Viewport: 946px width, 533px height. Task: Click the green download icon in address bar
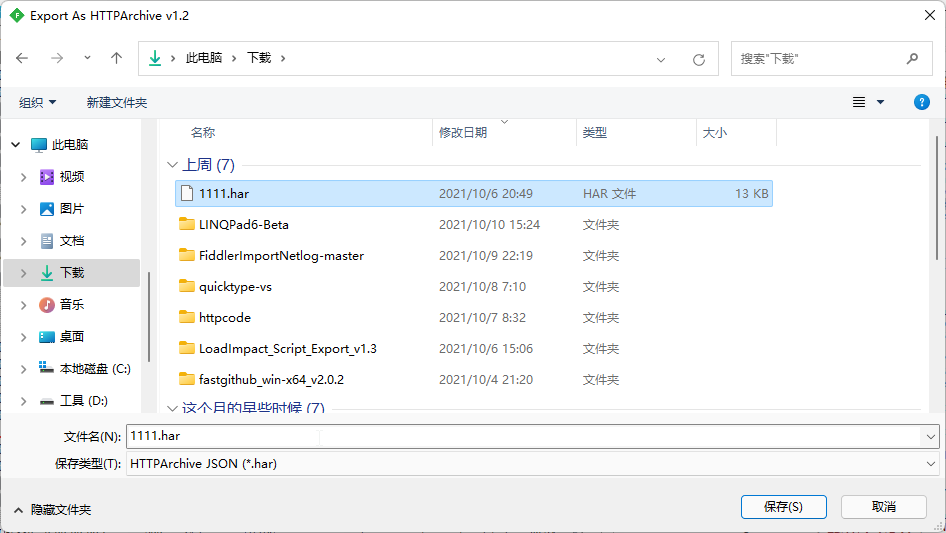pyautogui.click(x=155, y=58)
